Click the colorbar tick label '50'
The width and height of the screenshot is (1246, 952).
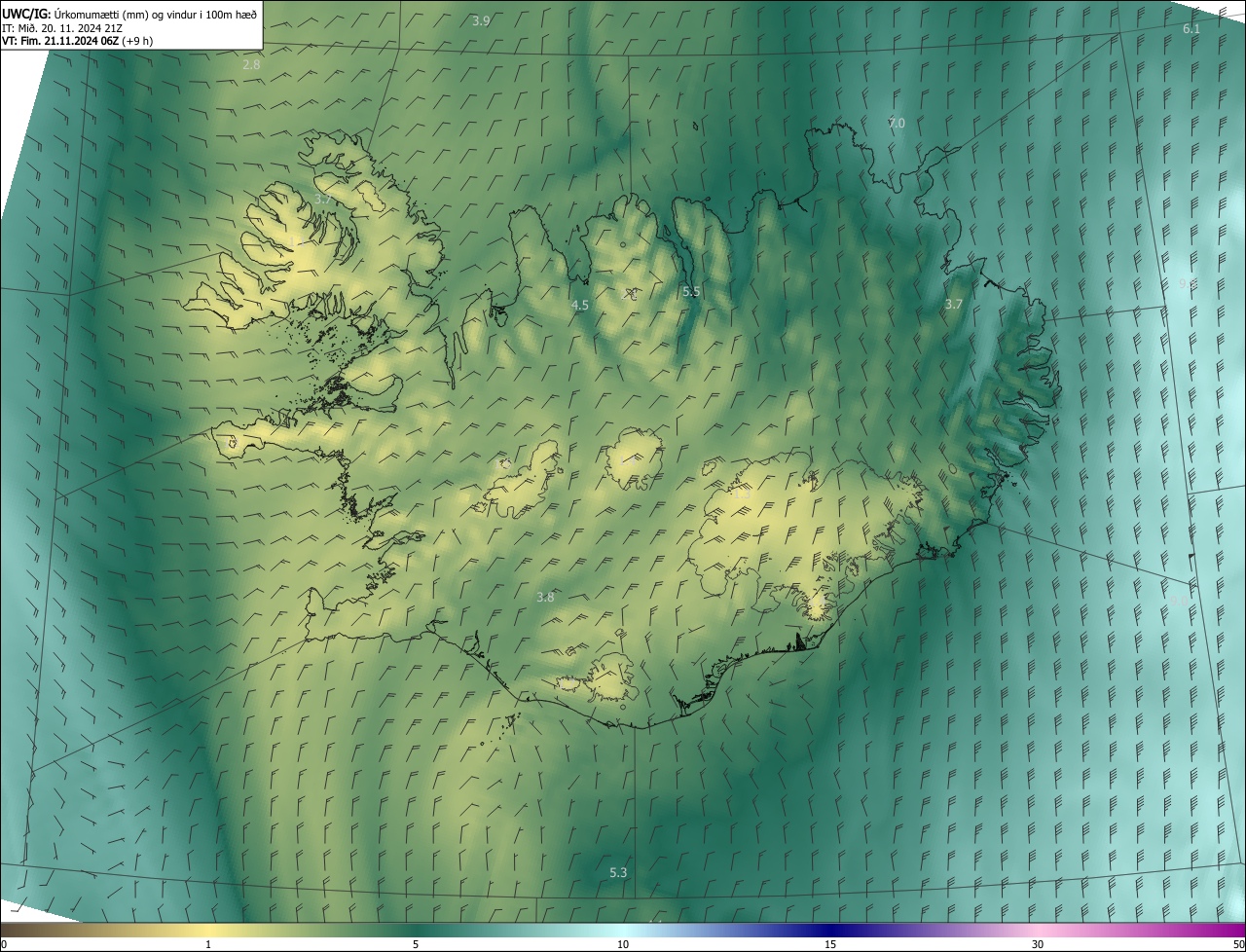pos(1238,944)
